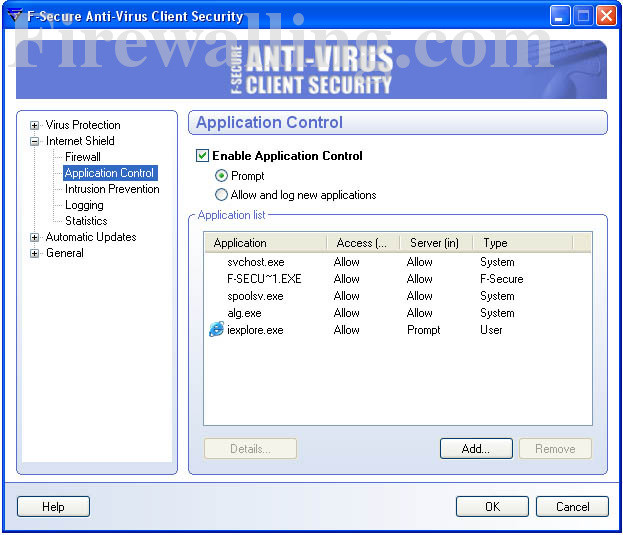The height and width of the screenshot is (535, 623).
Task: Click Access Allow cell for alg.exe
Action: pyautogui.click(x=346, y=313)
